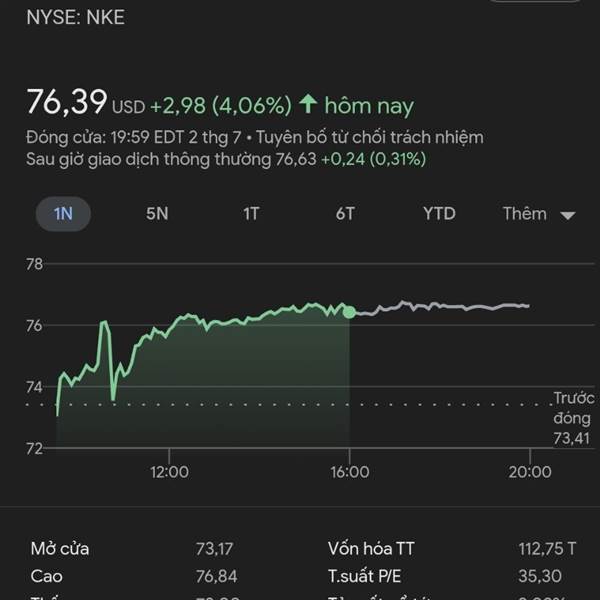Switch to the 5N range tab
The image size is (600, 600).
click(x=157, y=214)
